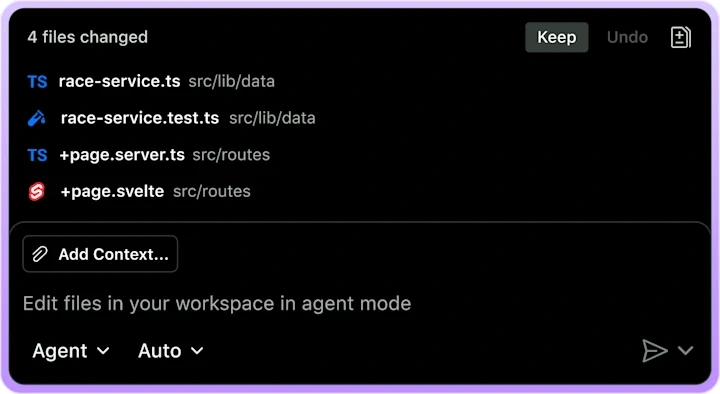Viewport: 720px width, 394px height.
Task: Click the TypeScript icon beside race-service.ts
Action: point(37,82)
